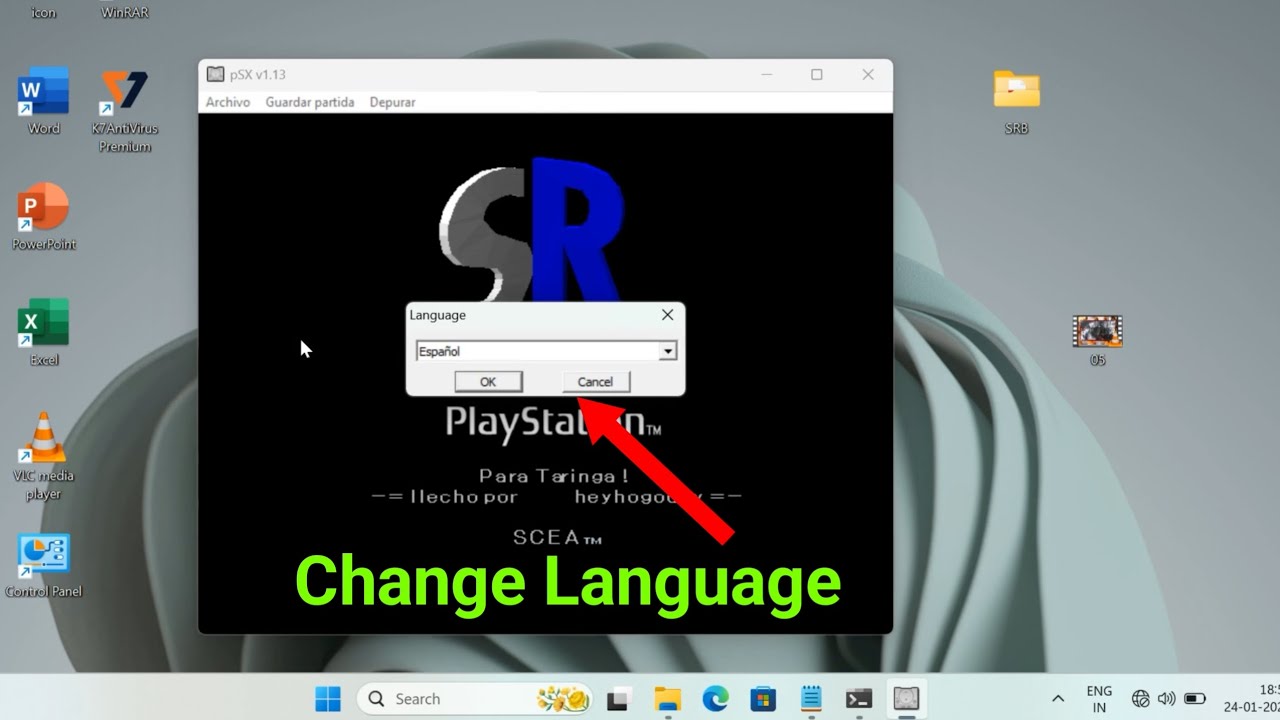Click the battery icon in tray
The height and width of the screenshot is (720, 1280).
(1194, 699)
